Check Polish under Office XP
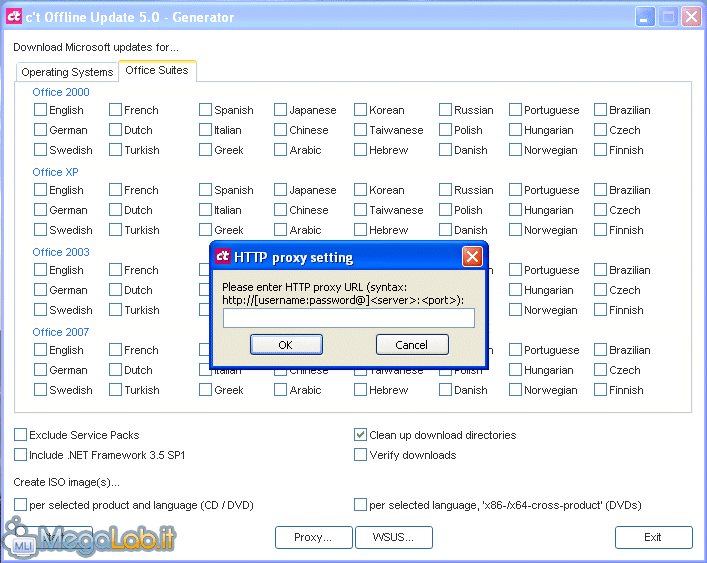This screenshot has width=707, height=563. 445,209
